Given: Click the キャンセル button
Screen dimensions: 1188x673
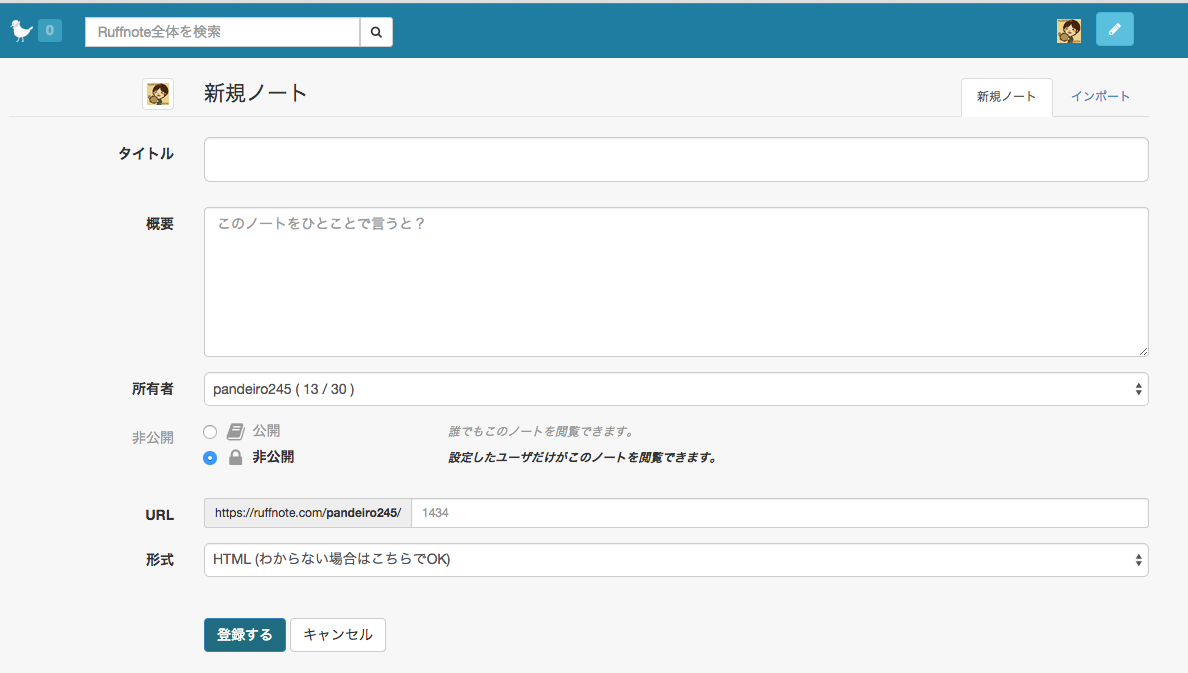Looking at the screenshot, I should pyautogui.click(x=338, y=635).
